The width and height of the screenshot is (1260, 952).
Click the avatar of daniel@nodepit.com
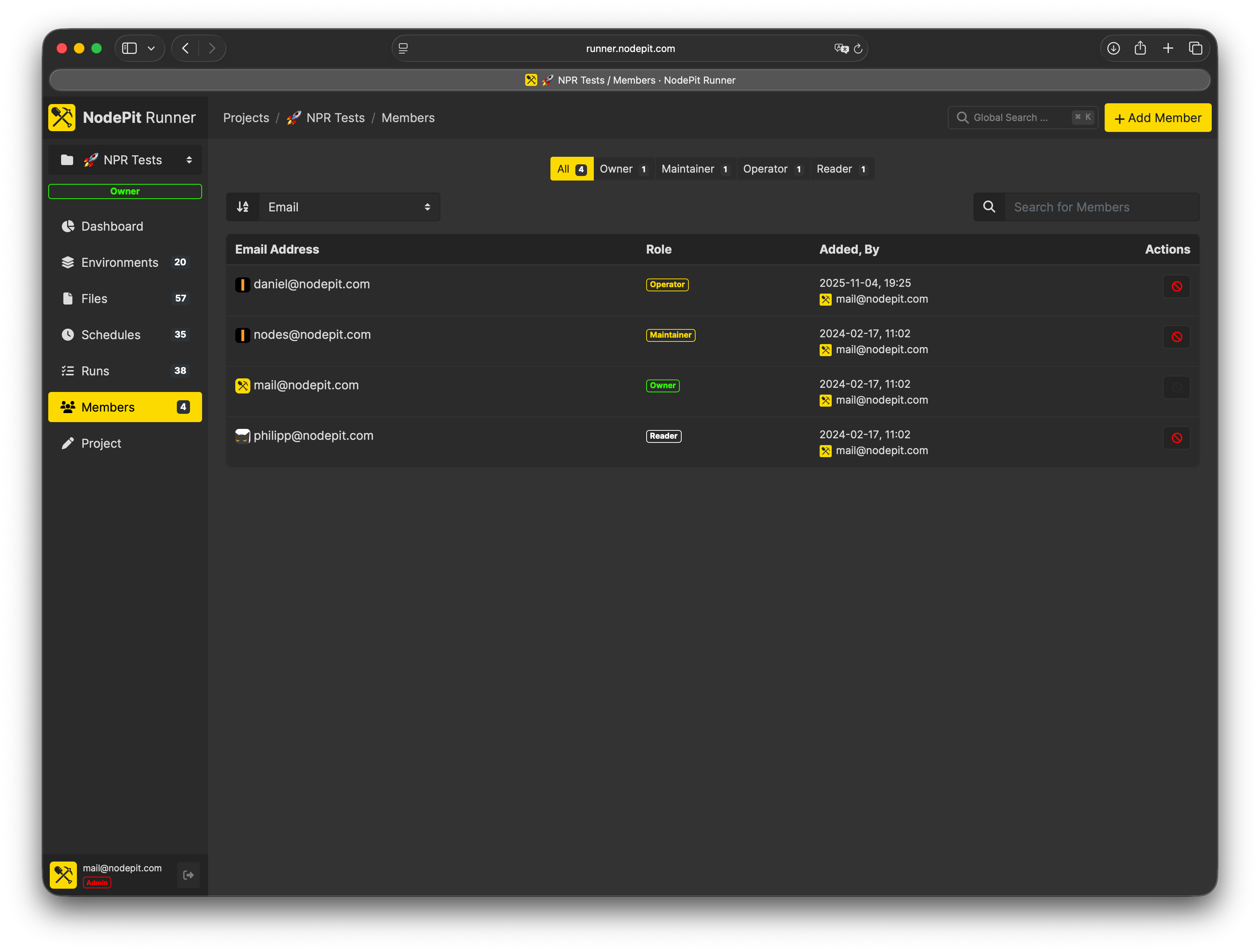click(243, 285)
